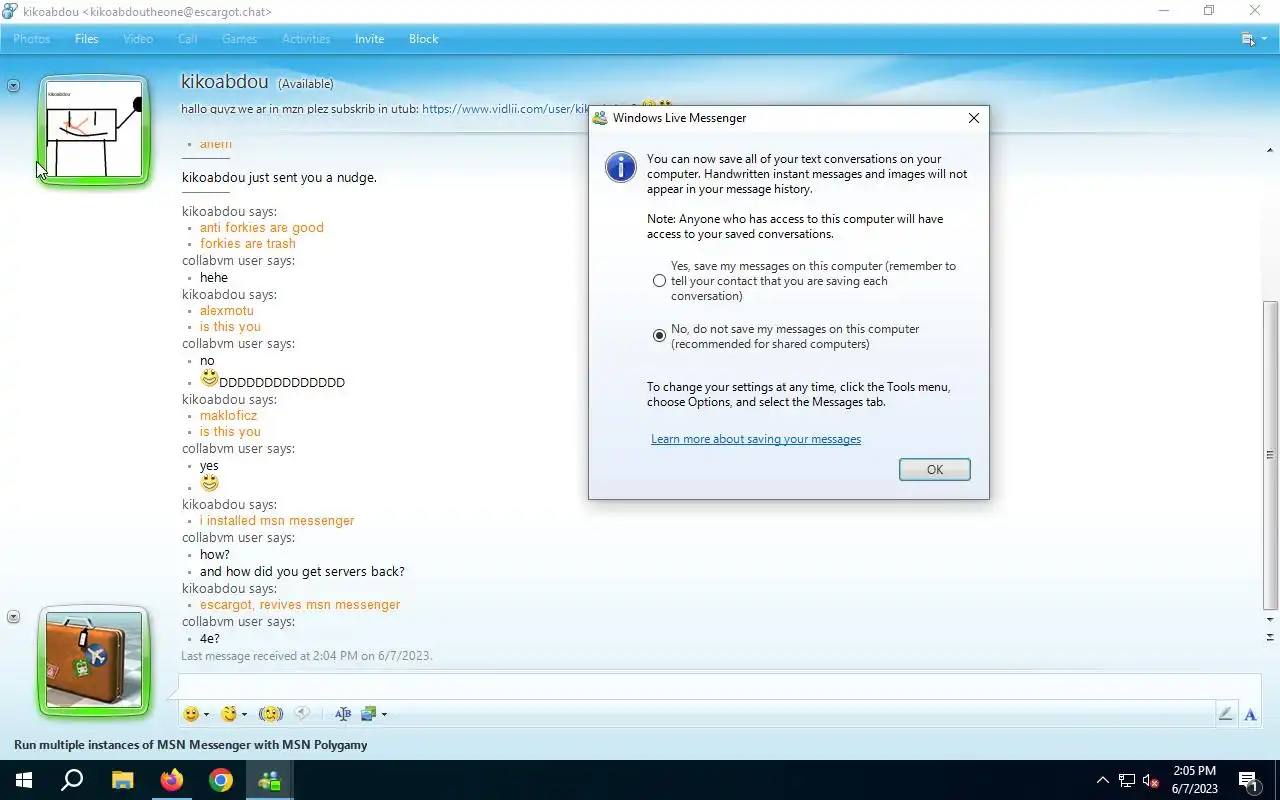The width and height of the screenshot is (1280, 800).
Task: Select 'No, do not save my messages' option
Action: pos(659,336)
